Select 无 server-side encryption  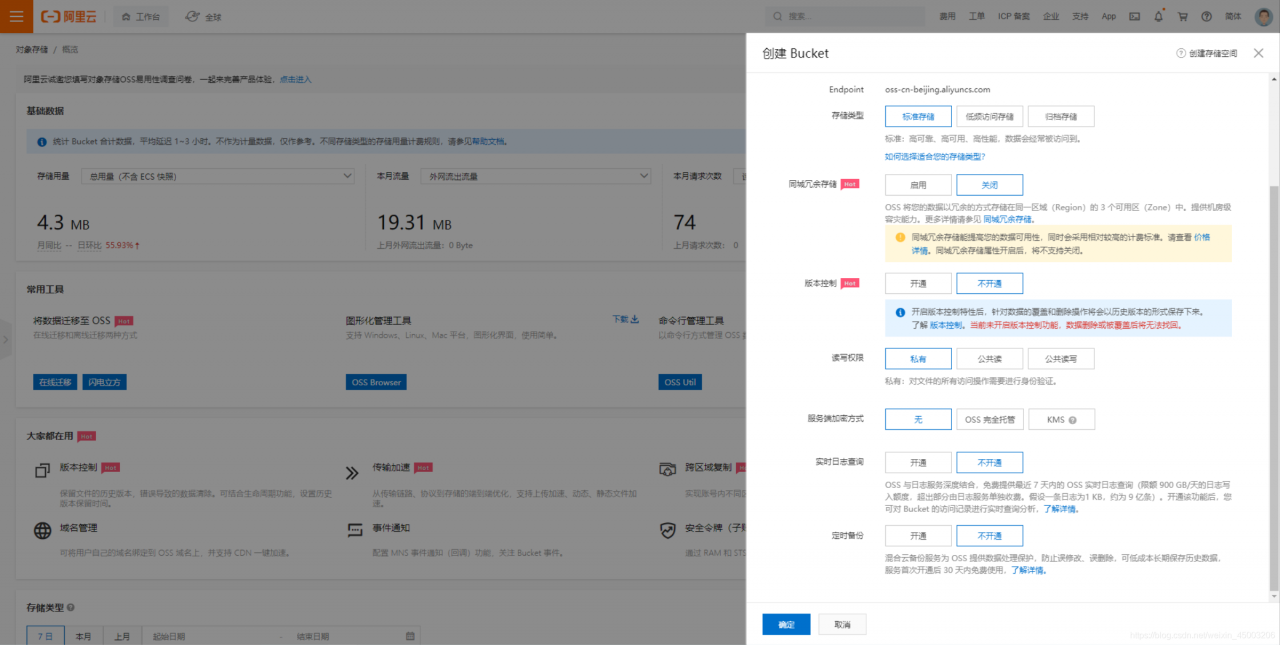(918, 420)
